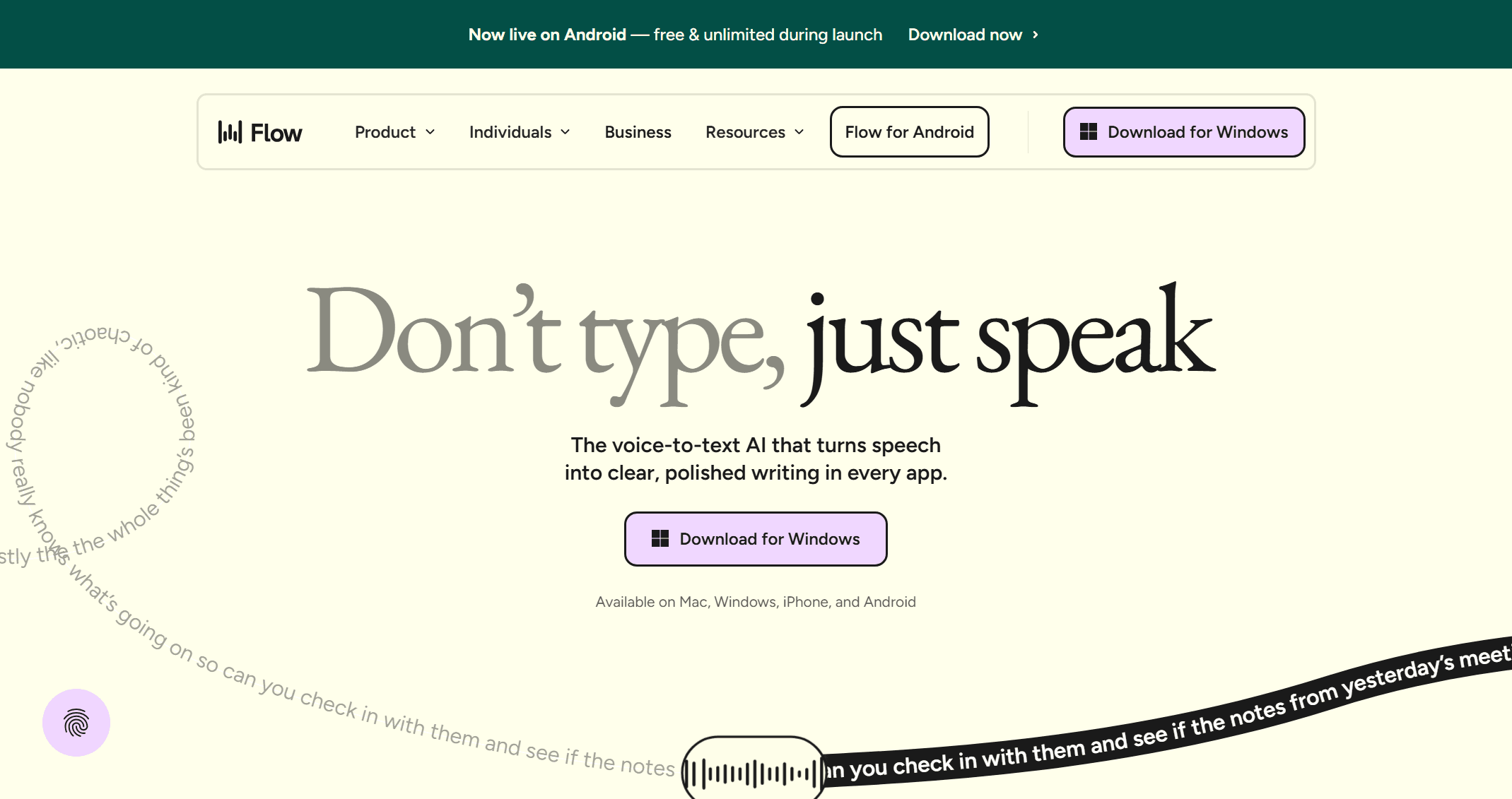
Task: Click the Flow waveform logo icon
Action: (230, 132)
